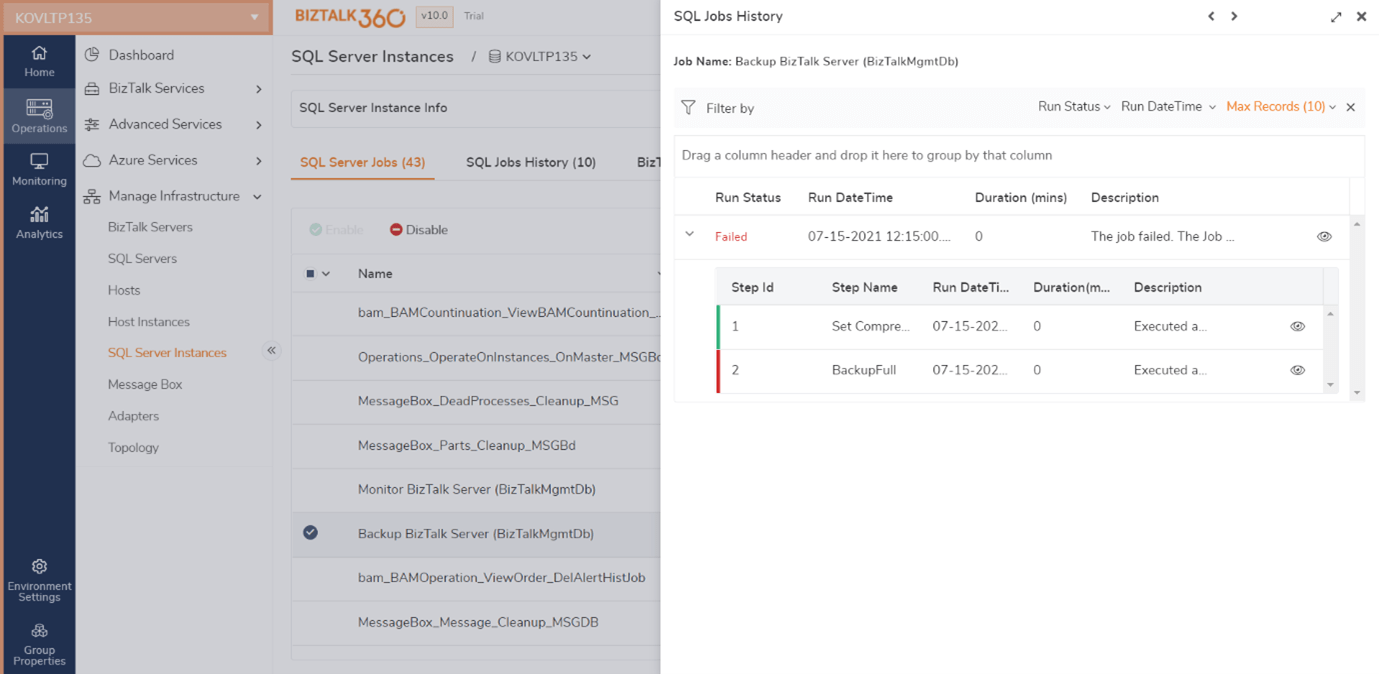This screenshot has height=674, width=1379.
Task: Open Environment Settings
Action: coord(39,578)
